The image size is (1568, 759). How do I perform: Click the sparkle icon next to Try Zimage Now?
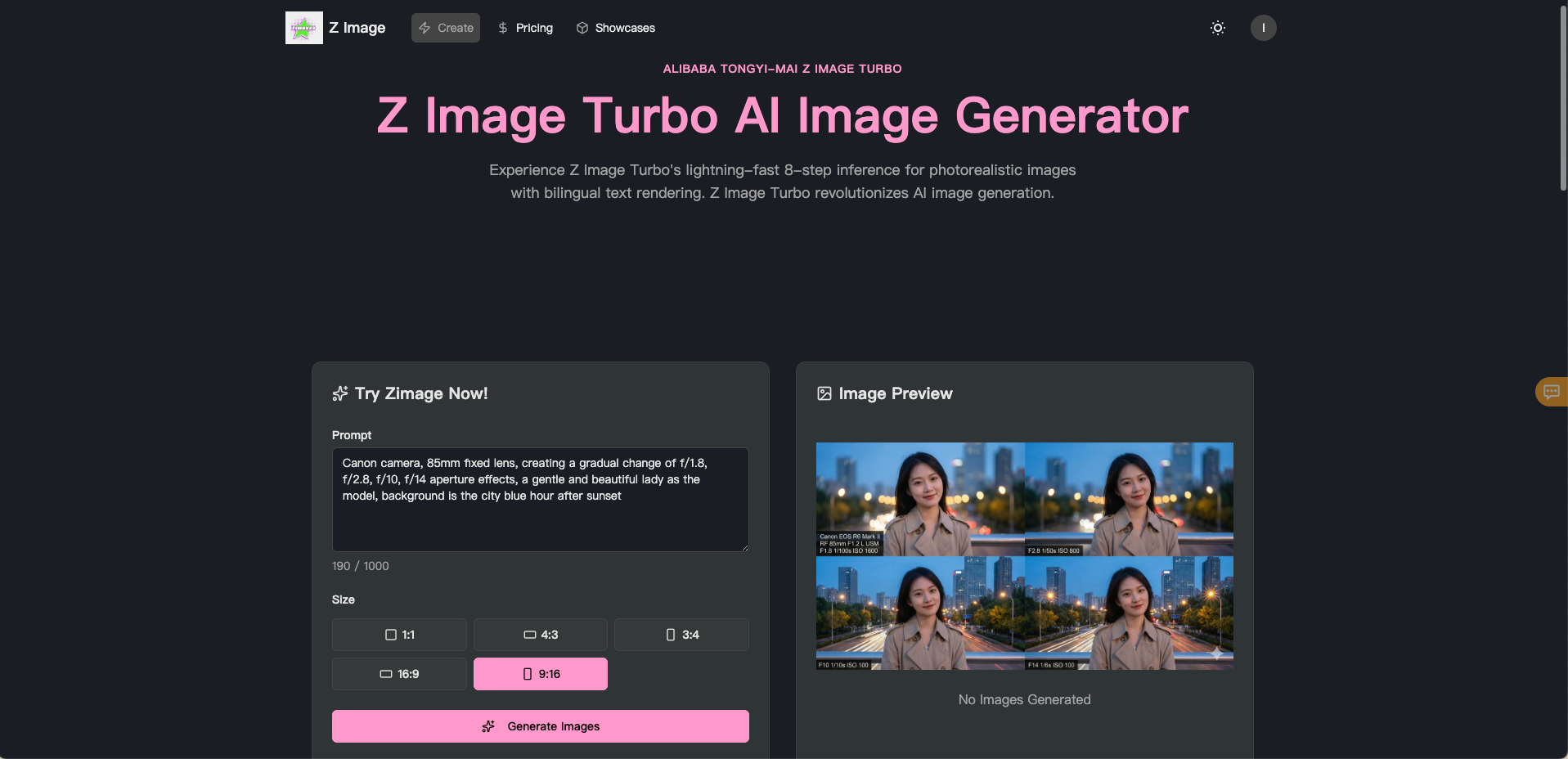[340, 393]
